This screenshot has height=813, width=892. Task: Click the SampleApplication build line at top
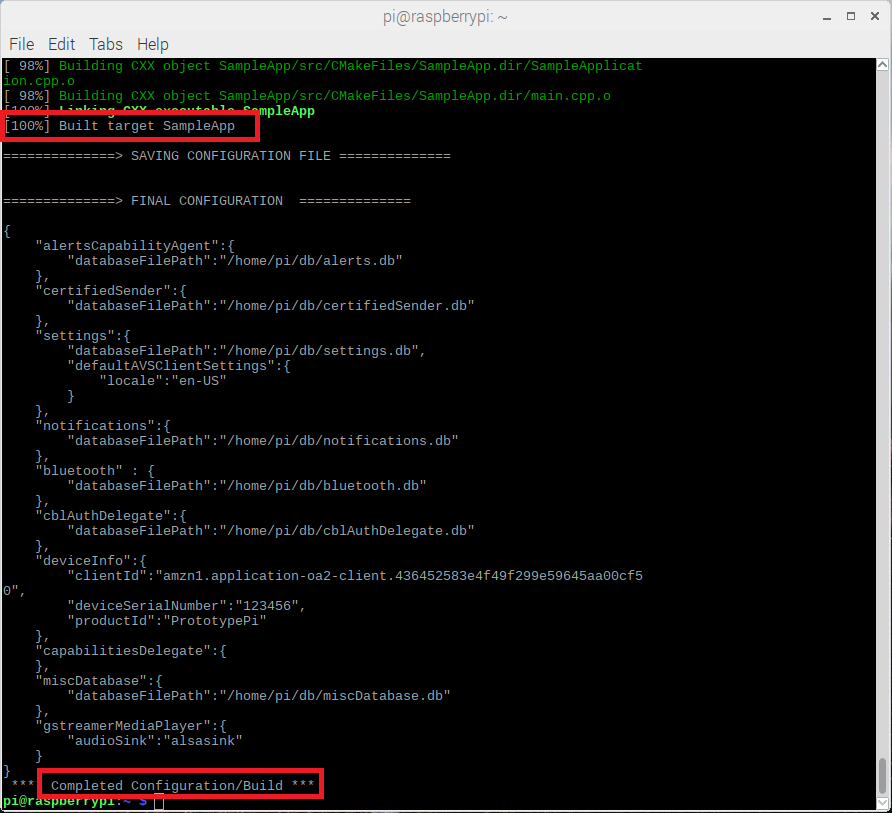[x=323, y=73]
